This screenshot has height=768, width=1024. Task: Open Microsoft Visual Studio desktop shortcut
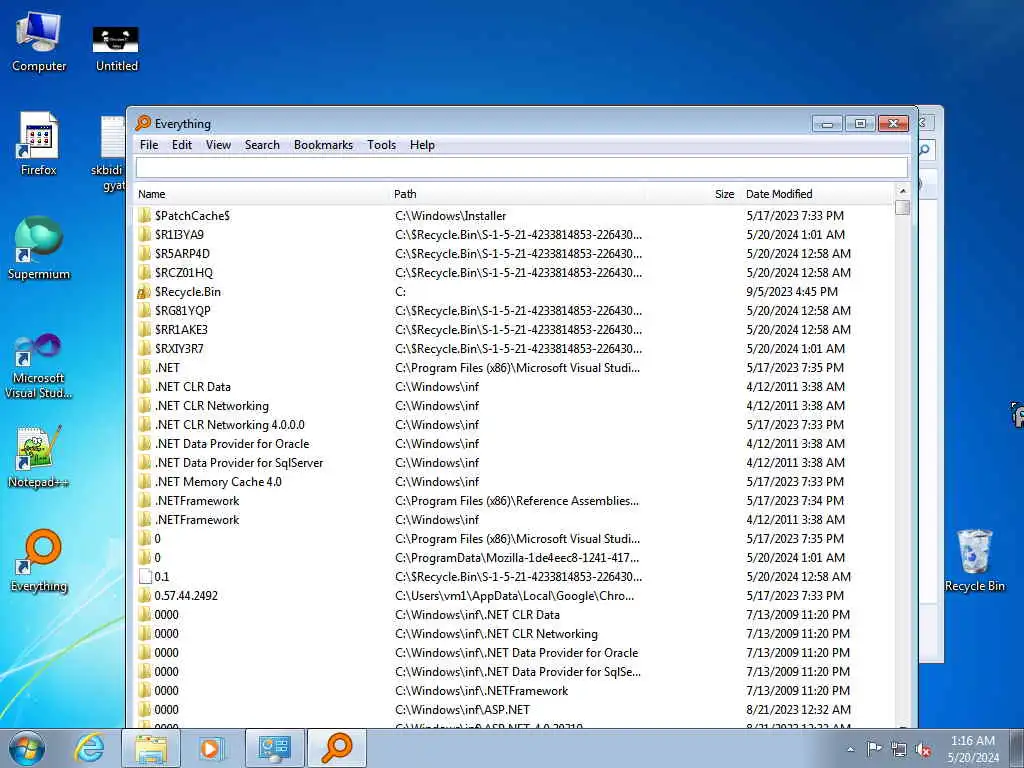click(39, 366)
